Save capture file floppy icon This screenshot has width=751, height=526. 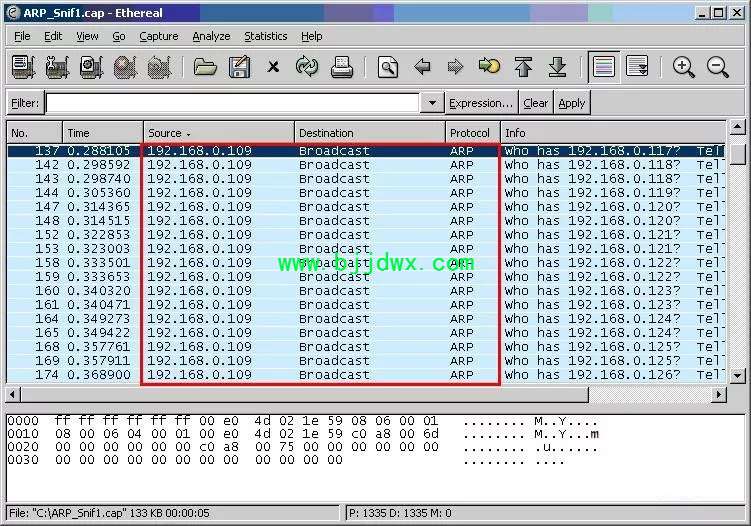click(239, 67)
